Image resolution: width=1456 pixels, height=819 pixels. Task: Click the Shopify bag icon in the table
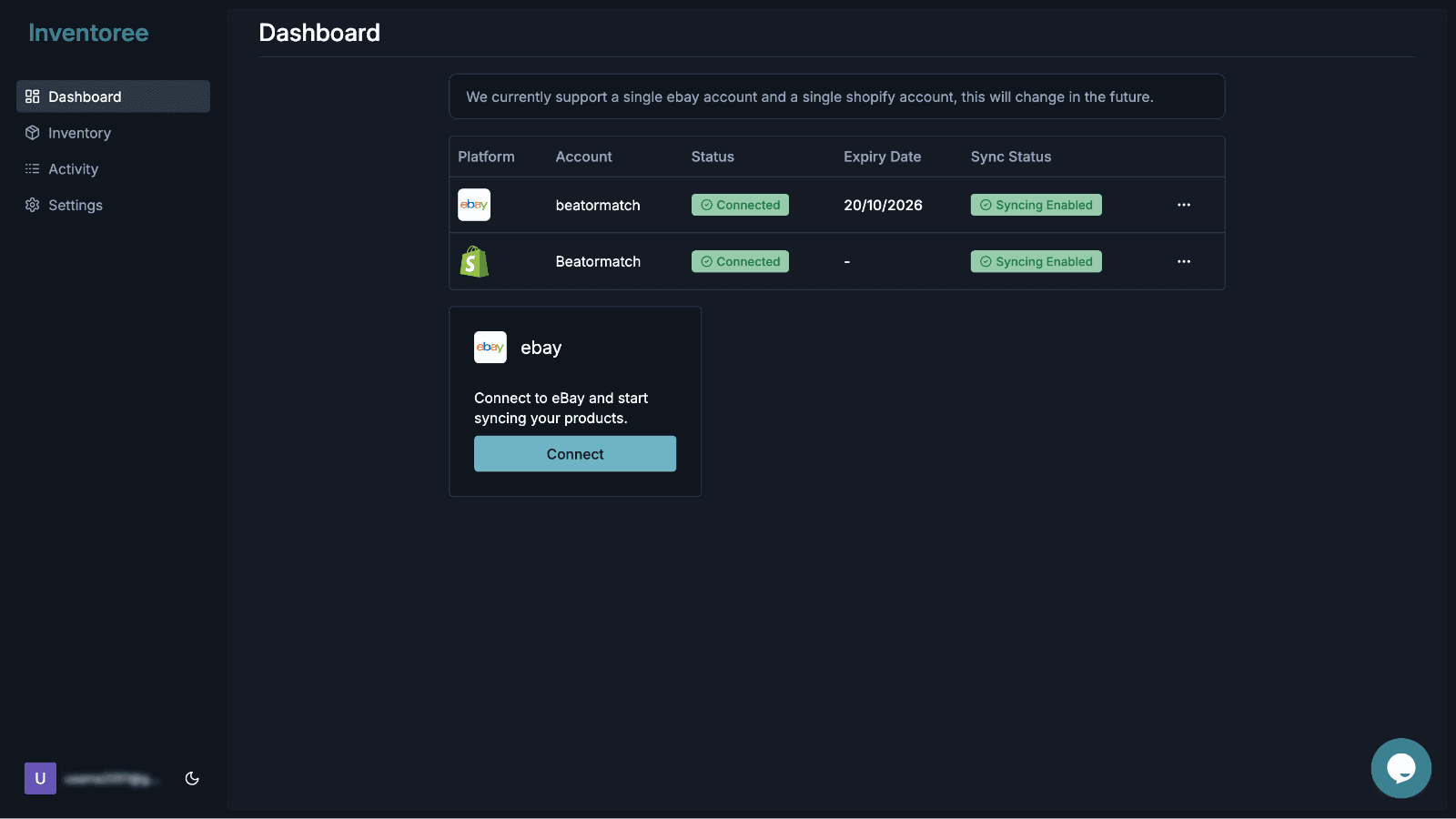474,261
